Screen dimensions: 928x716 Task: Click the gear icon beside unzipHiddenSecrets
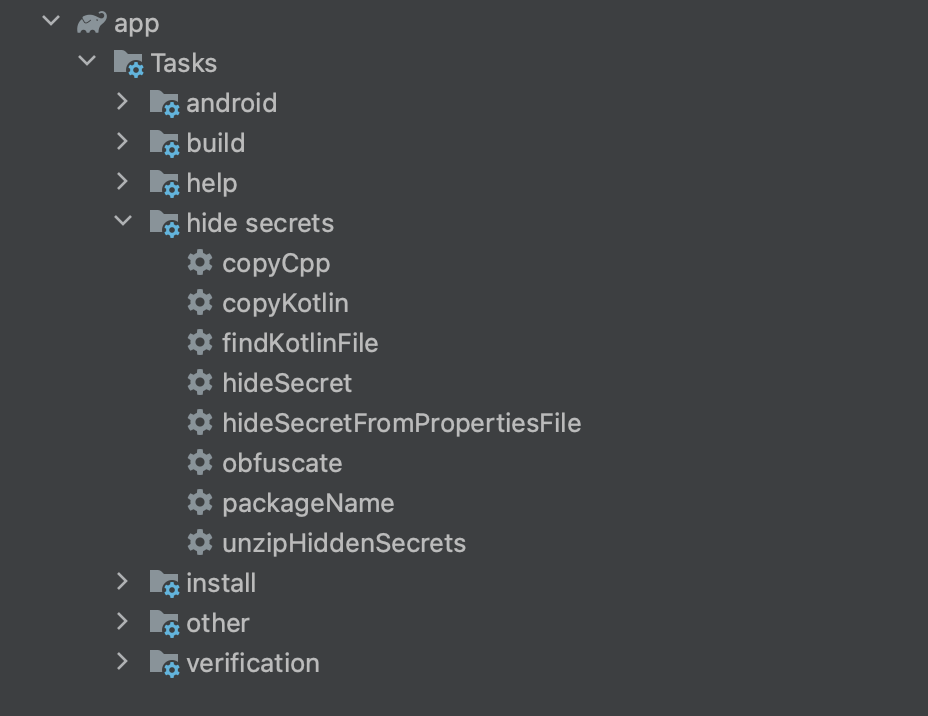[x=200, y=542]
